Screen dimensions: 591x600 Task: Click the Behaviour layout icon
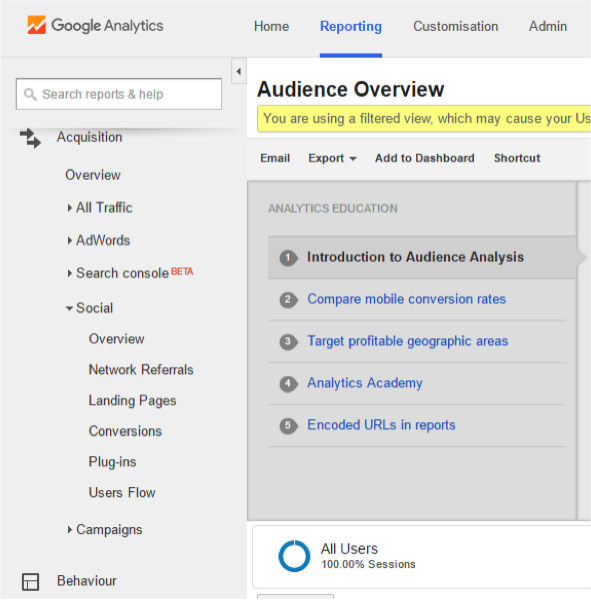point(30,582)
